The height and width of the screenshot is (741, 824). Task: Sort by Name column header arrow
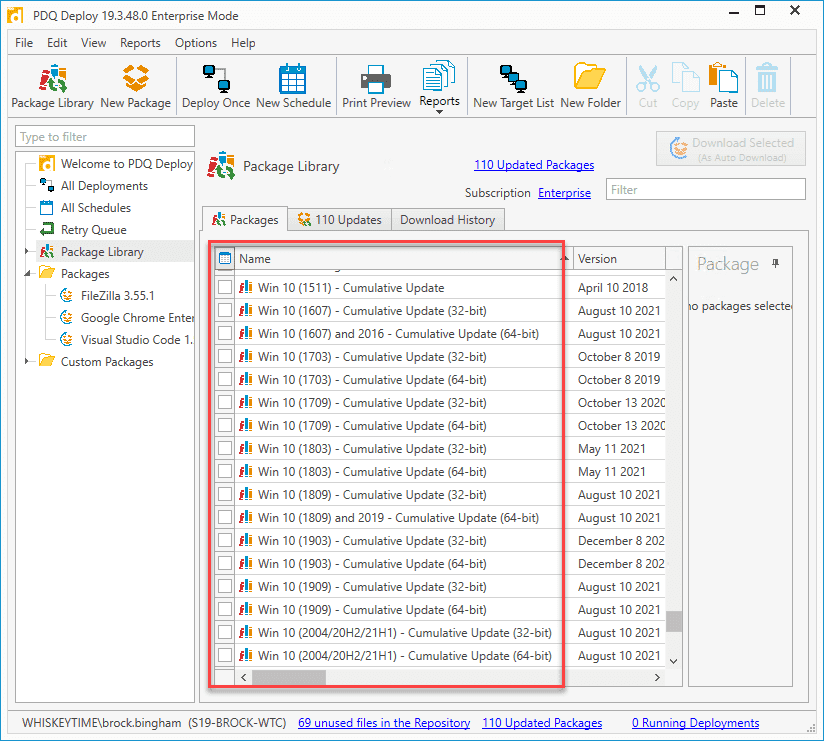click(565, 258)
